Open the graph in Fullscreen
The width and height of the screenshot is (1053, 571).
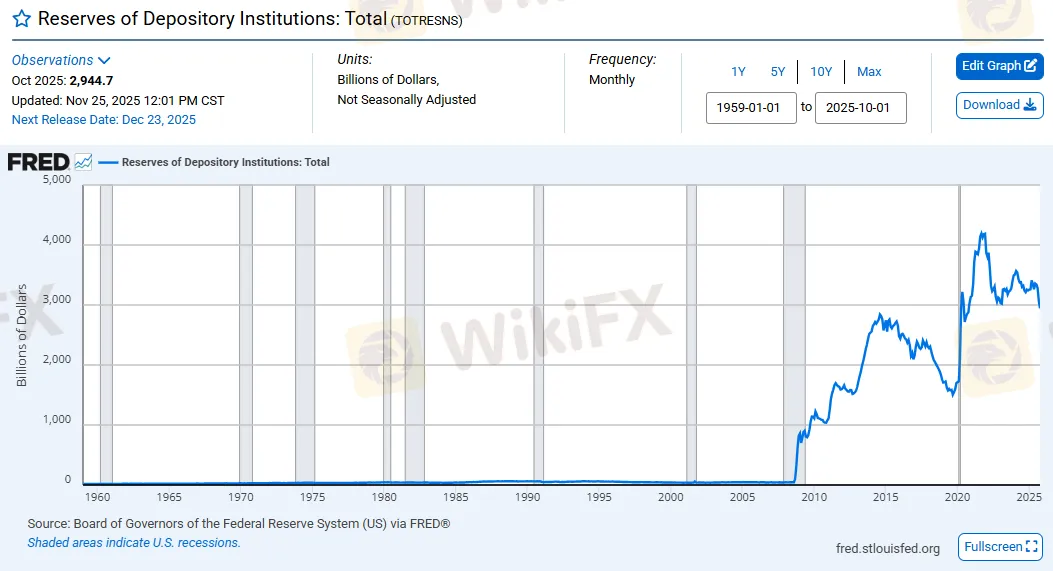tap(1001, 547)
